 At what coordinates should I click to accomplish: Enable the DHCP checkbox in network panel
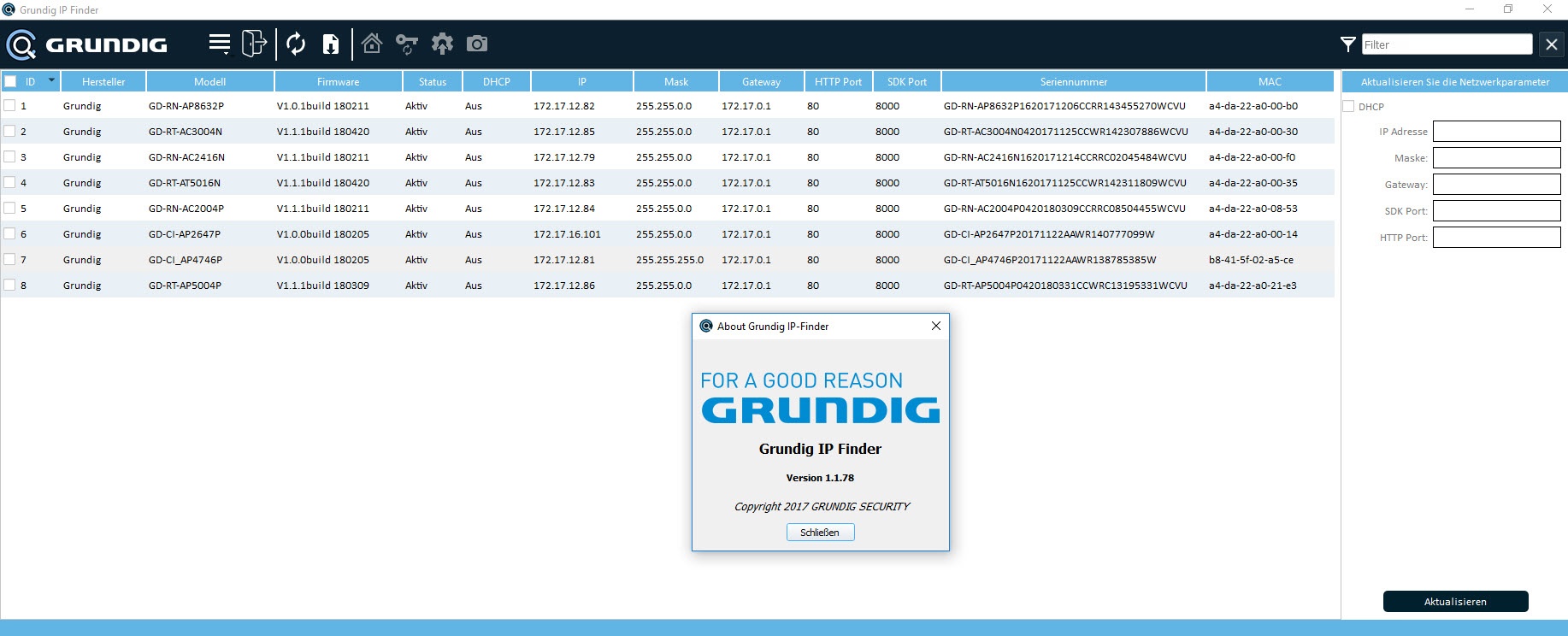(1348, 106)
